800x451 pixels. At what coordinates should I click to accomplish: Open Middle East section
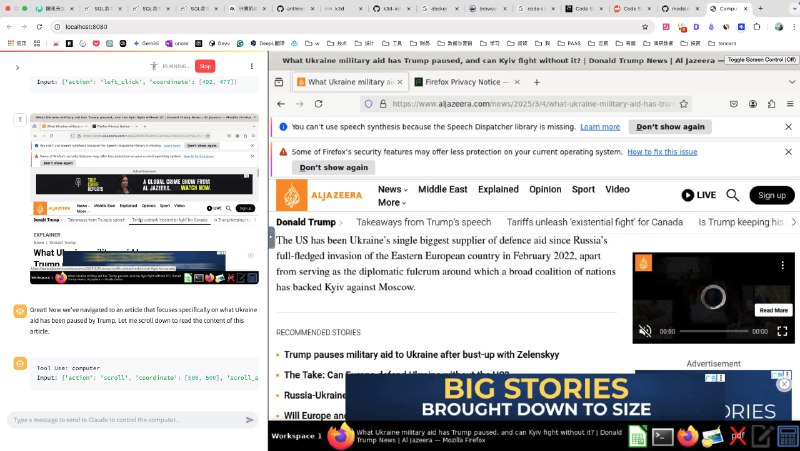442,189
